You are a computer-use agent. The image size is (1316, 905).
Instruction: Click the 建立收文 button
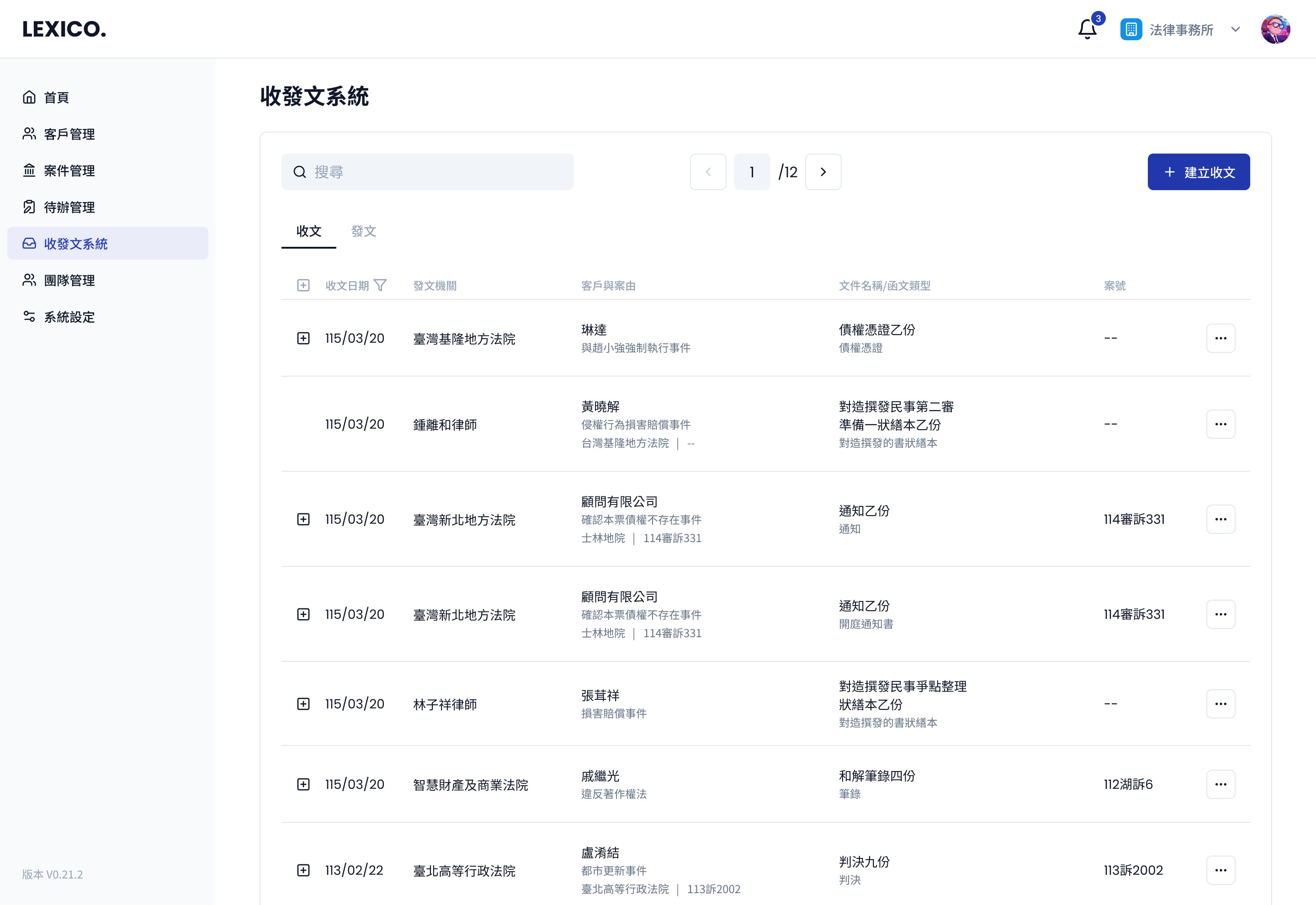(x=1198, y=172)
